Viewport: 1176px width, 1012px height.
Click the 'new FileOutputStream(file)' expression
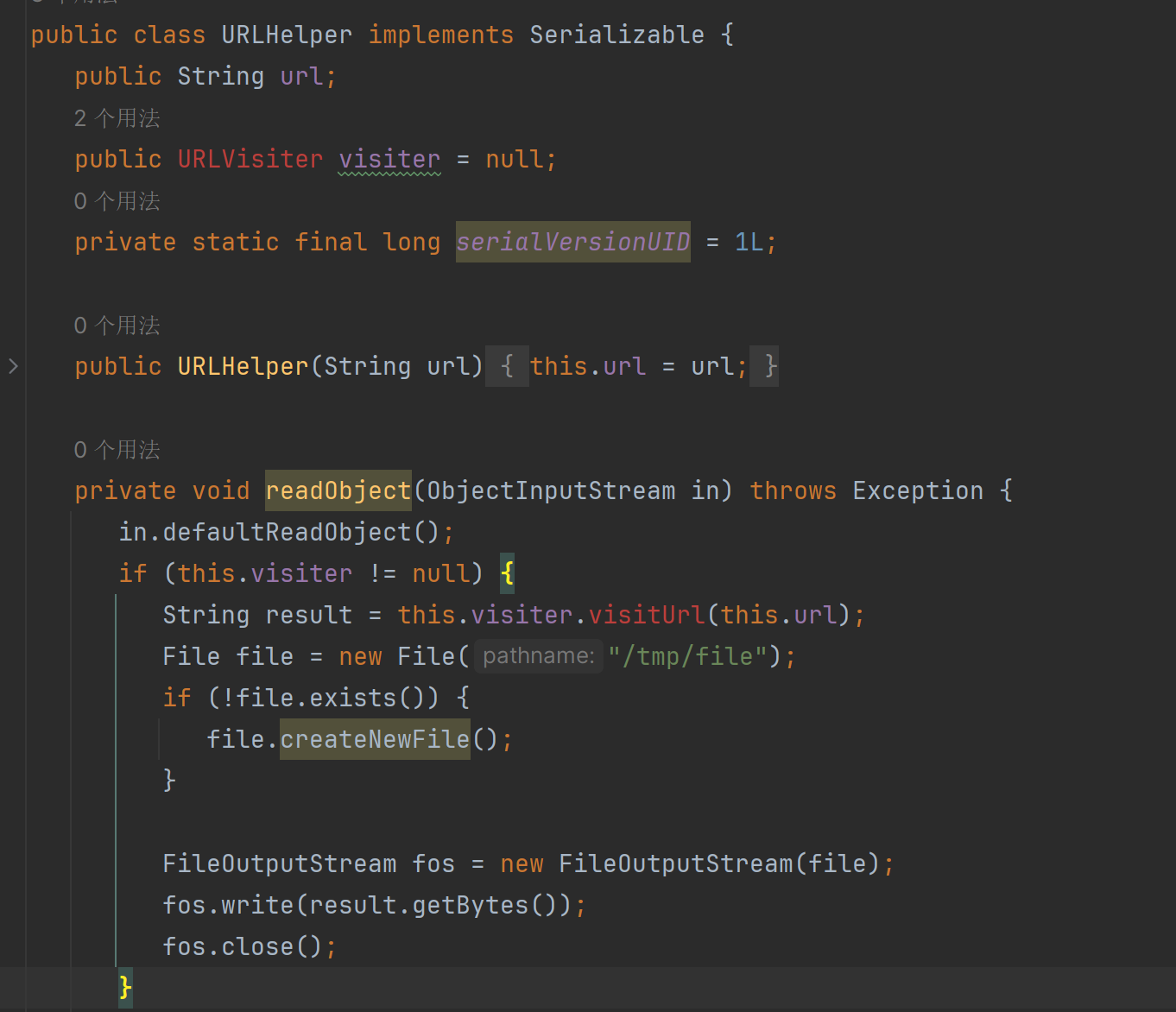(690, 863)
